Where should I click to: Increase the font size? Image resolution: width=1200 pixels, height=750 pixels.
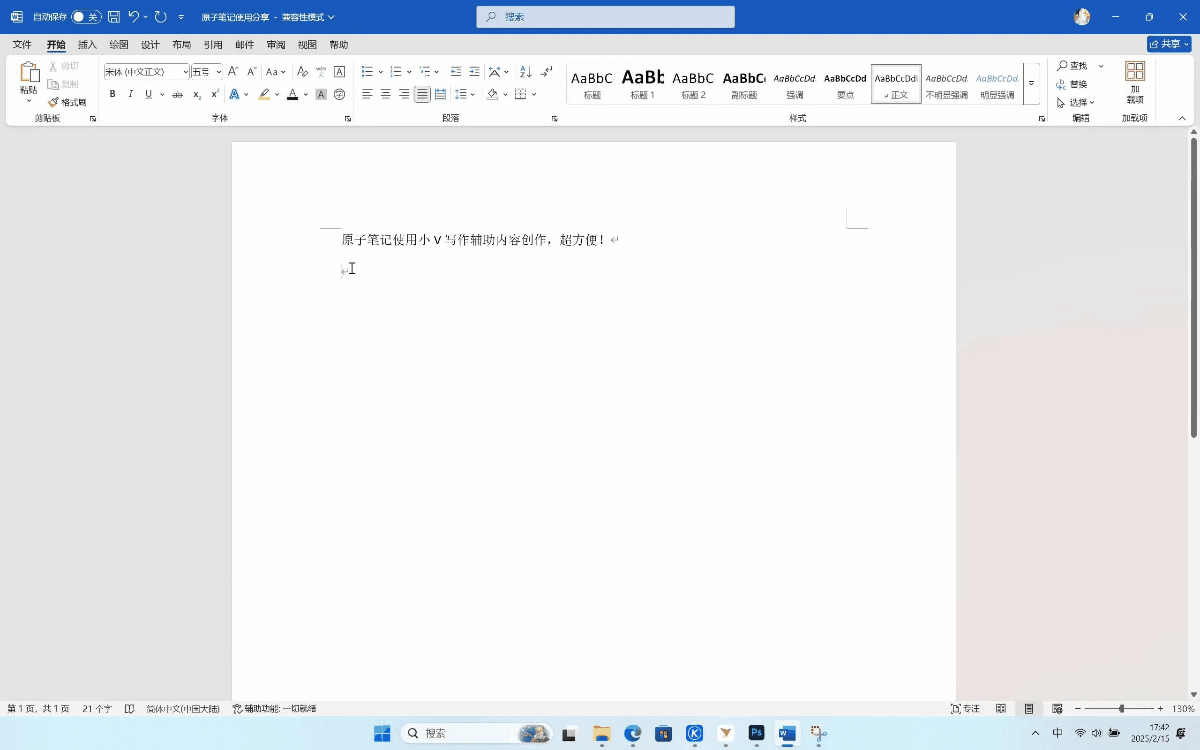click(233, 72)
